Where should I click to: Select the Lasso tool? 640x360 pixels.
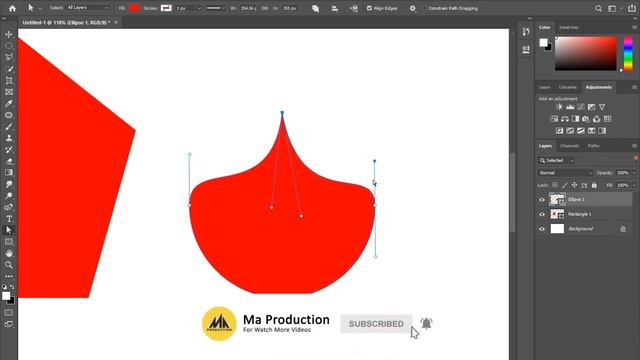pos(9,57)
